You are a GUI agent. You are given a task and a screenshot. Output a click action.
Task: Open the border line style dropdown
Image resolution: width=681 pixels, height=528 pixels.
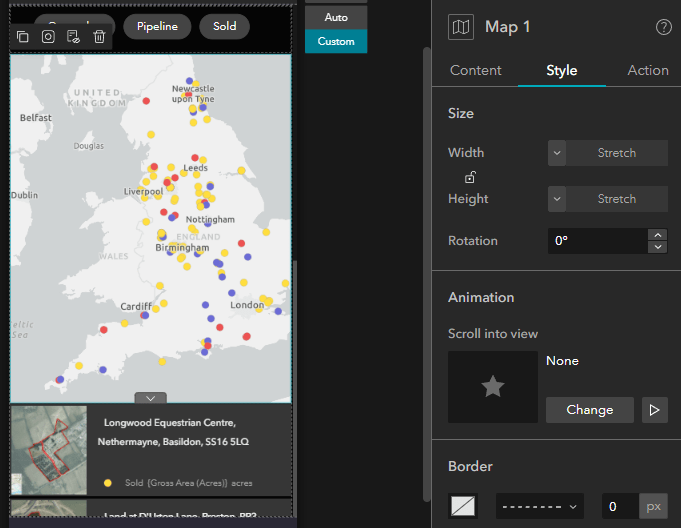coord(540,507)
